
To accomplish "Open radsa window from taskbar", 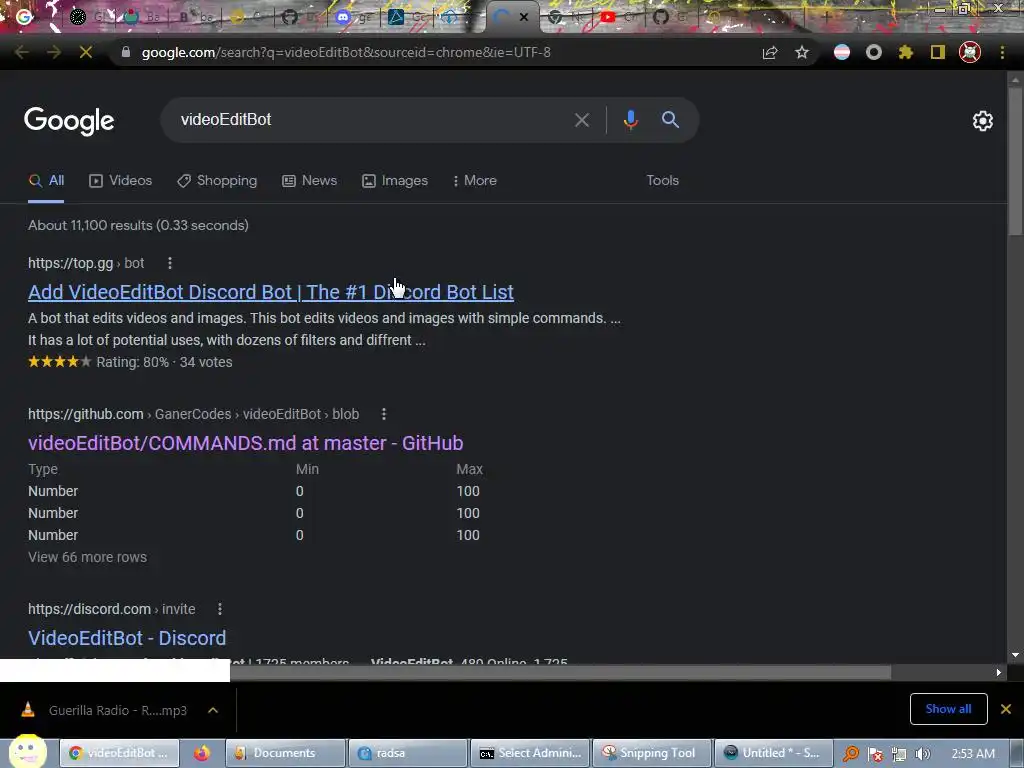I will (x=408, y=753).
